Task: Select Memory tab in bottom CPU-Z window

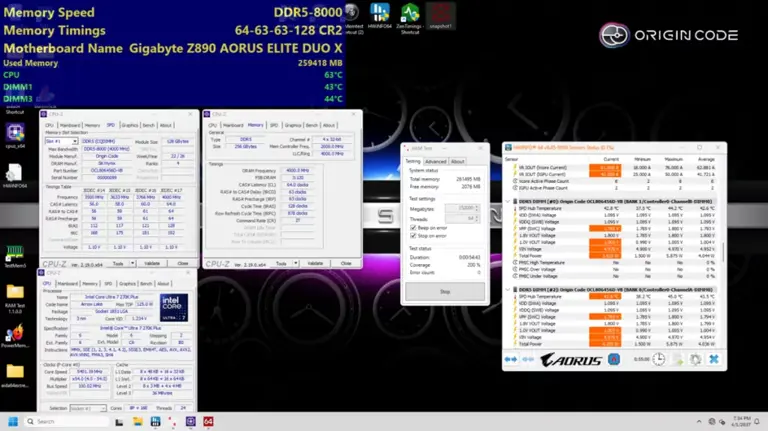Action: tap(90, 284)
